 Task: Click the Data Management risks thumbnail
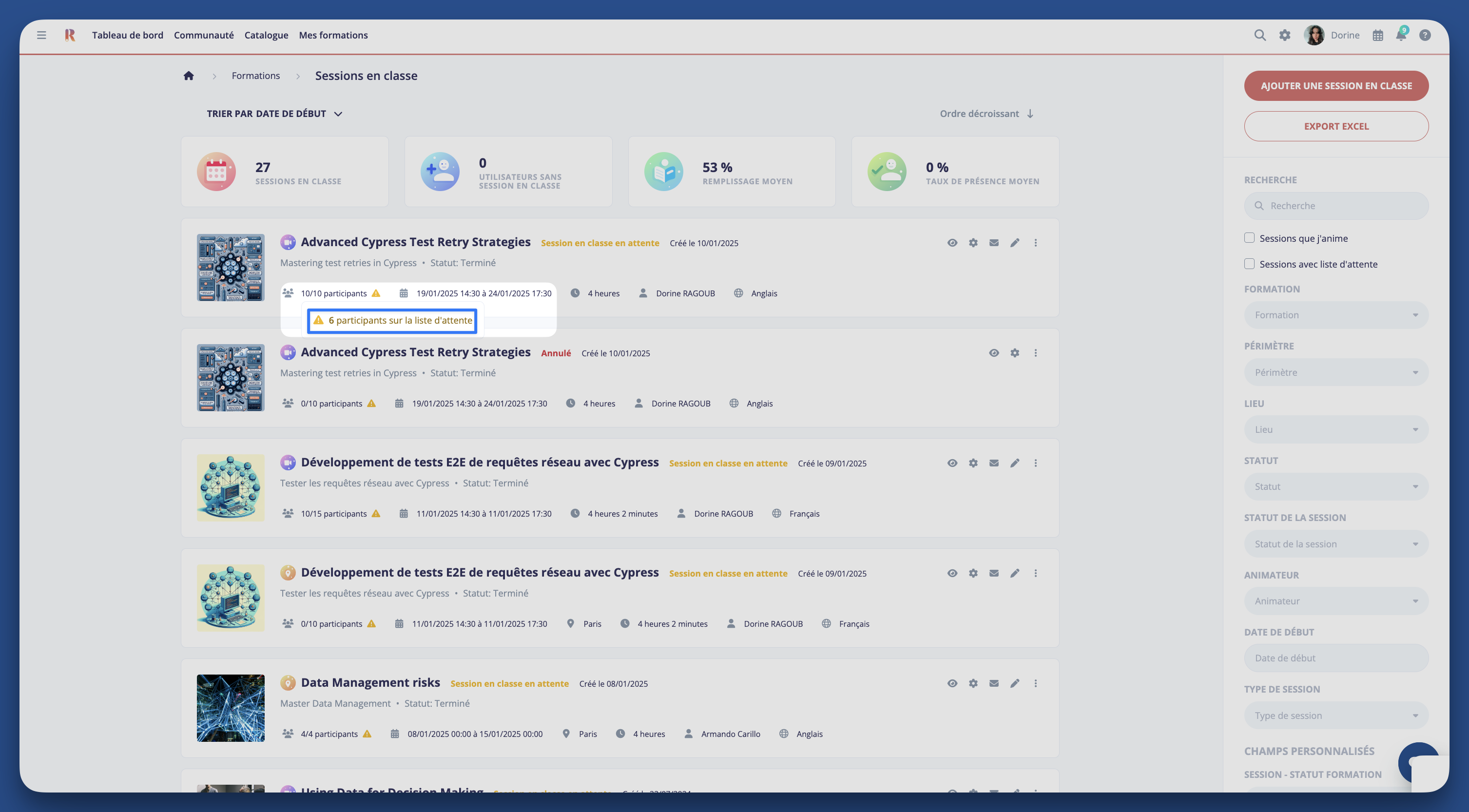(231, 708)
